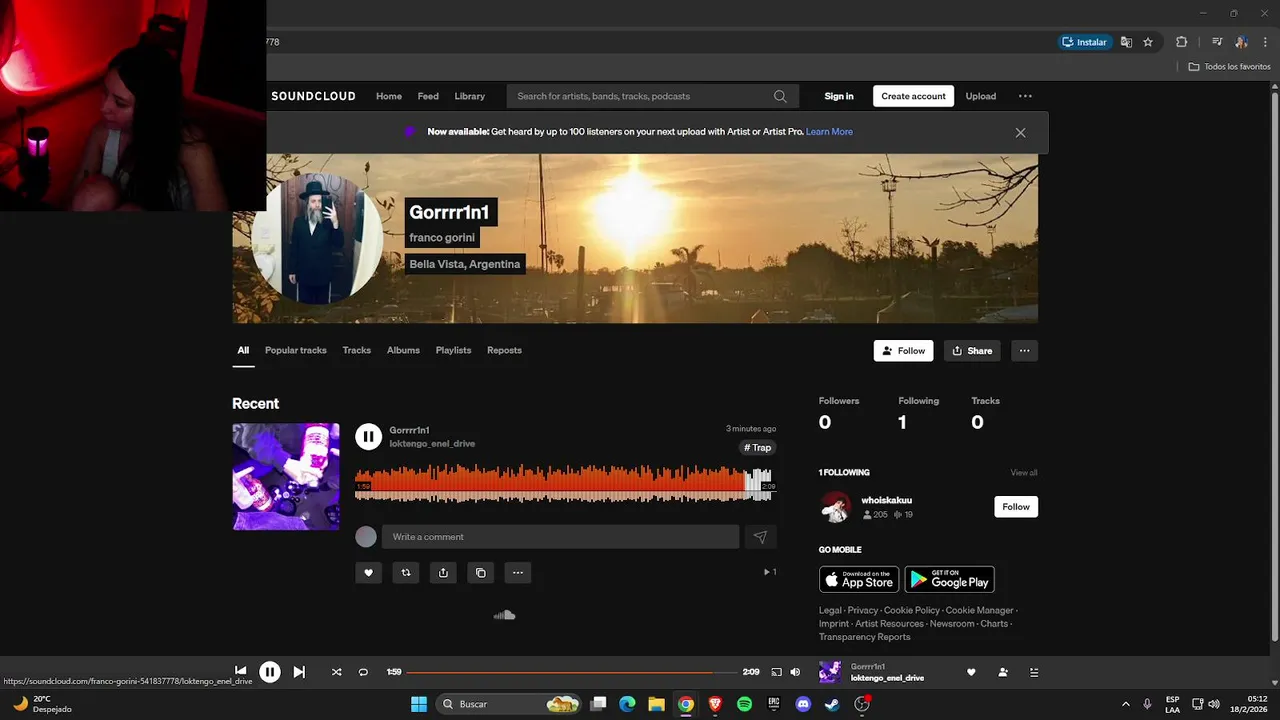Click View all following
Viewport: 1280px width, 720px height.
coord(1024,473)
